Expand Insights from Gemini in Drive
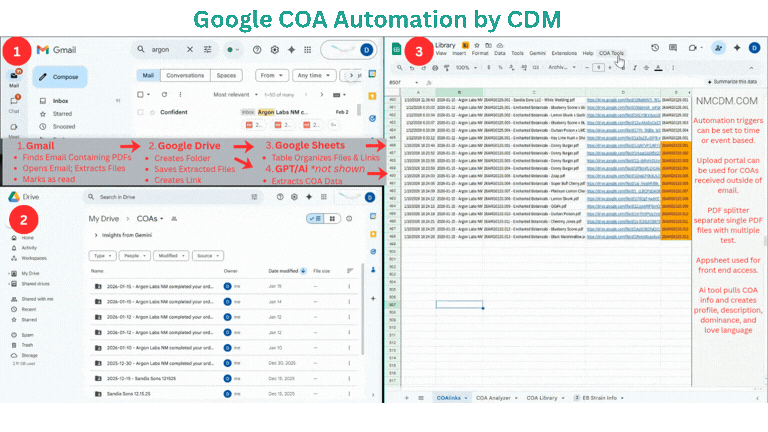 coord(123,235)
